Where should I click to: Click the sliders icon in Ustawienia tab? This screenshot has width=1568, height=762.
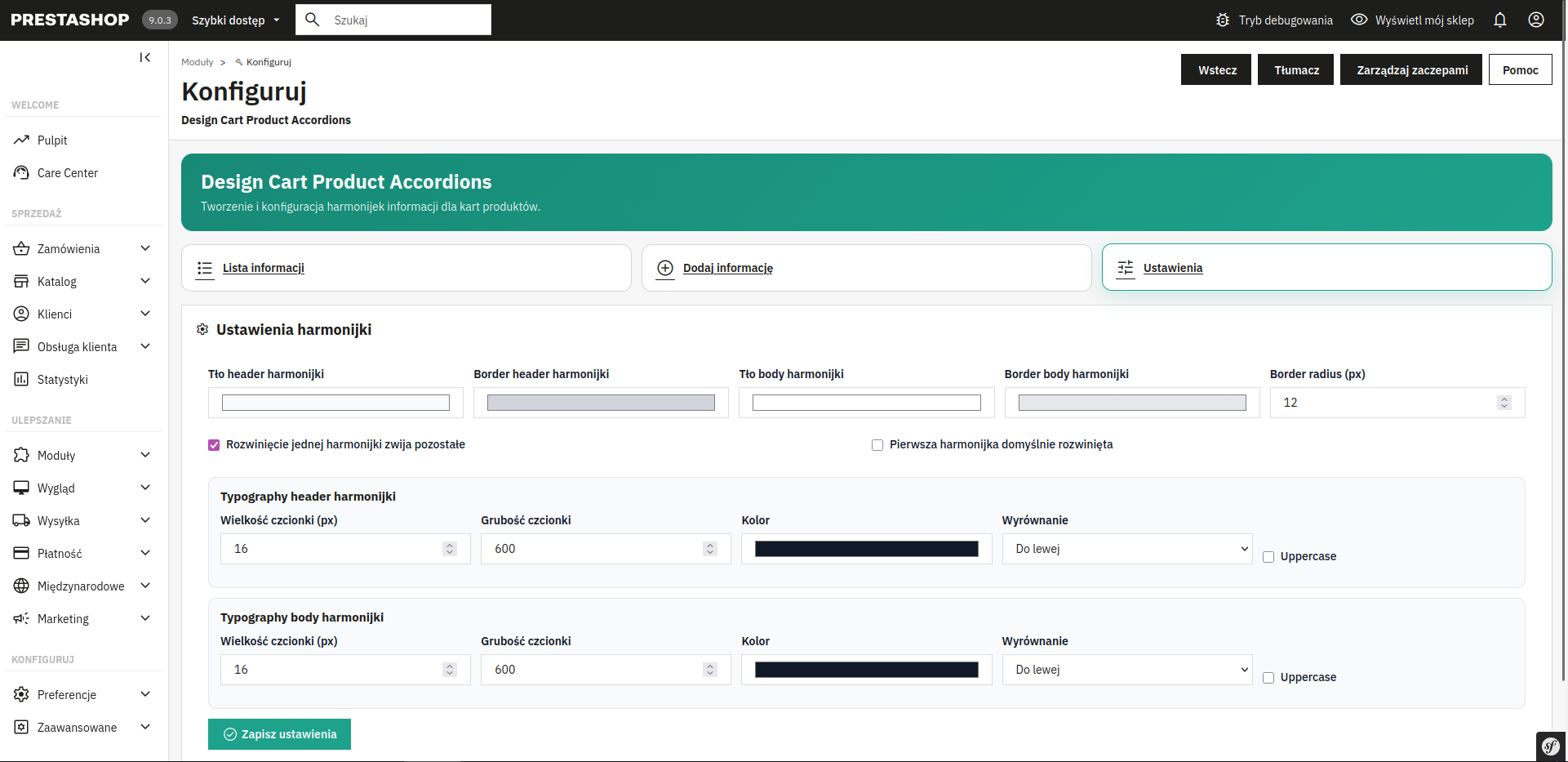(1126, 268)
